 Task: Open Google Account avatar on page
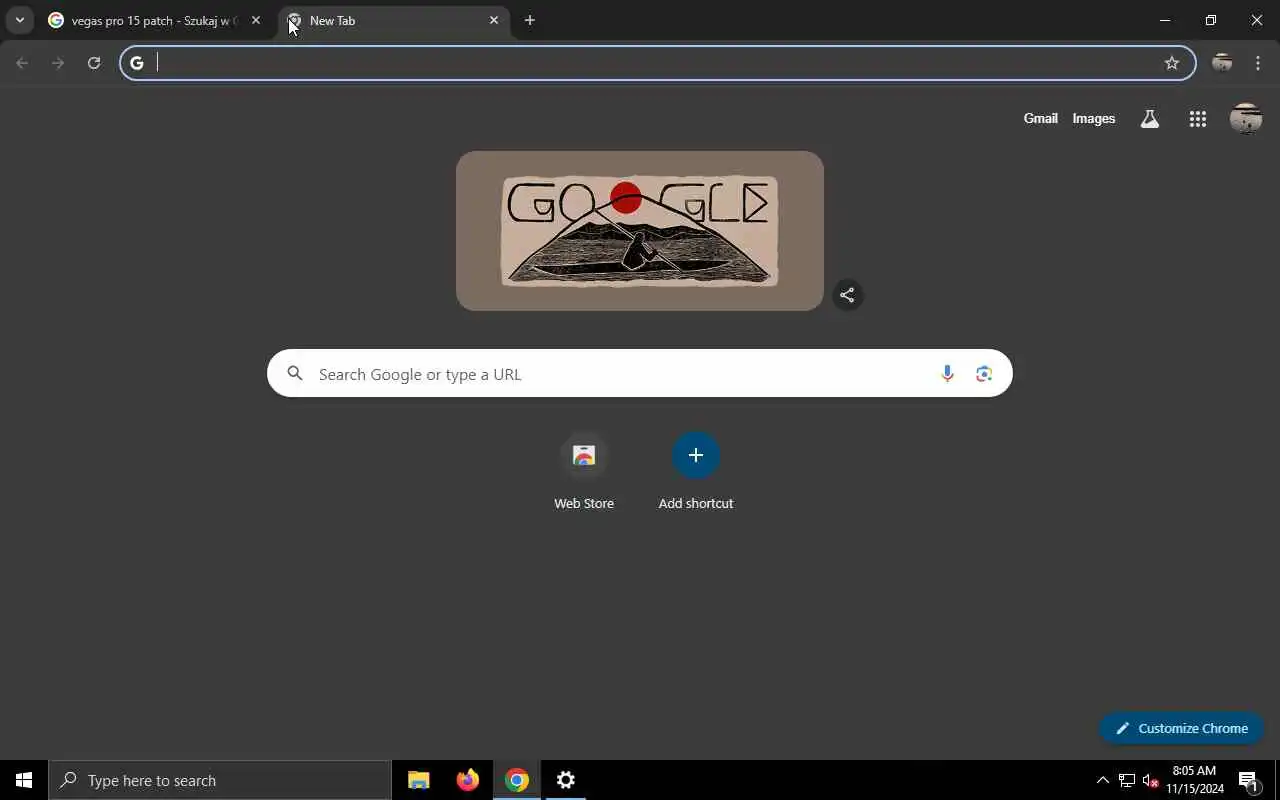[x=1245, y=119]
